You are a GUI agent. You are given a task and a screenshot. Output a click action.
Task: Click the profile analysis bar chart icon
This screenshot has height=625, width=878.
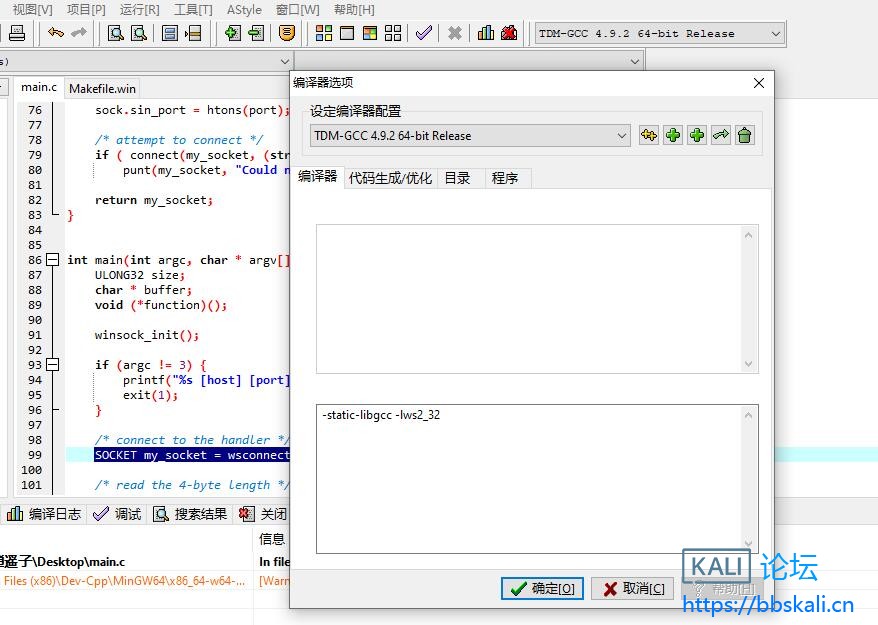(x=486, y=33)
